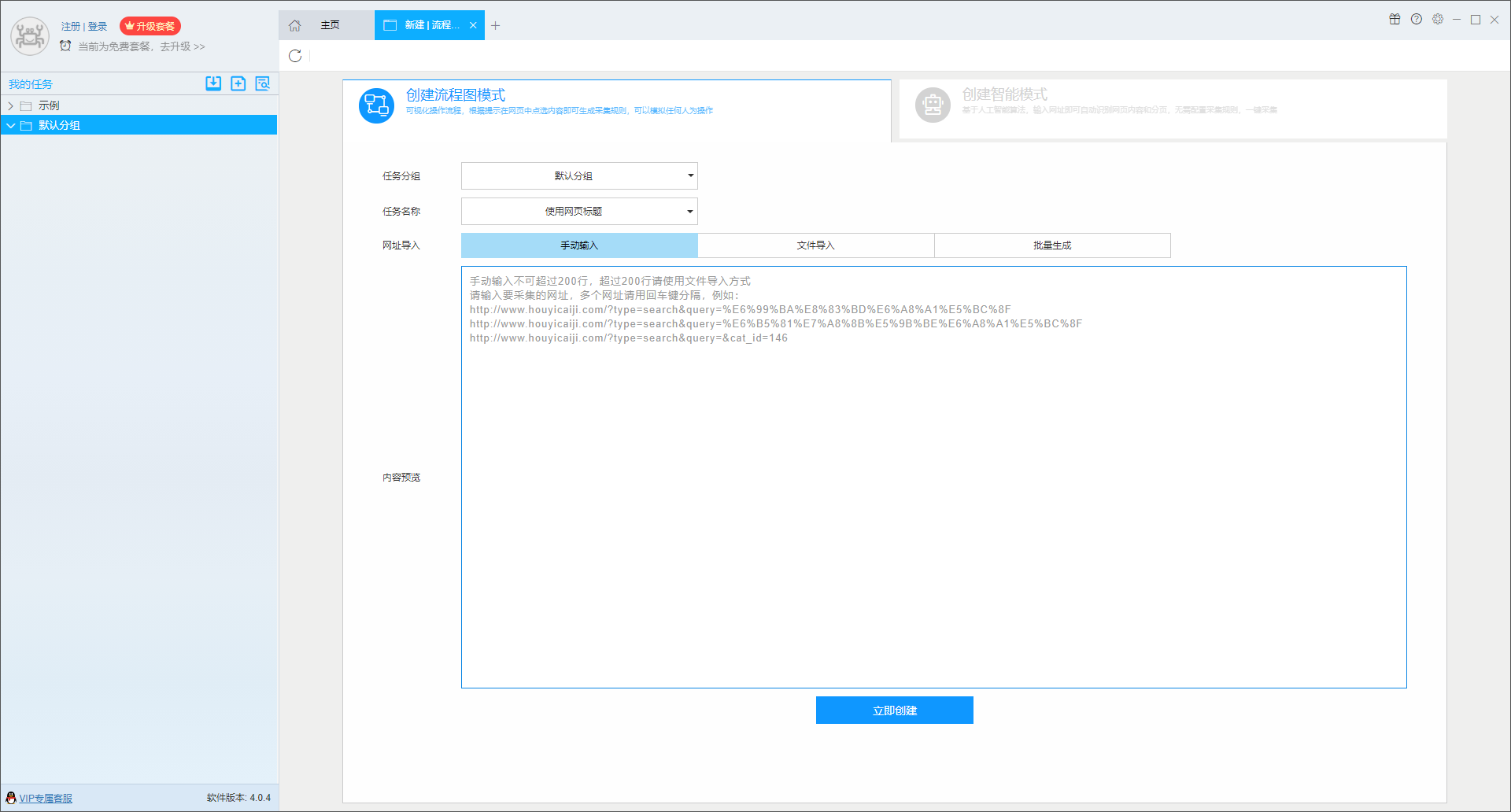Viewport: 1511px width, 812px height.
Task: Open the settings gear icon
Action: tap(1439, 19)
